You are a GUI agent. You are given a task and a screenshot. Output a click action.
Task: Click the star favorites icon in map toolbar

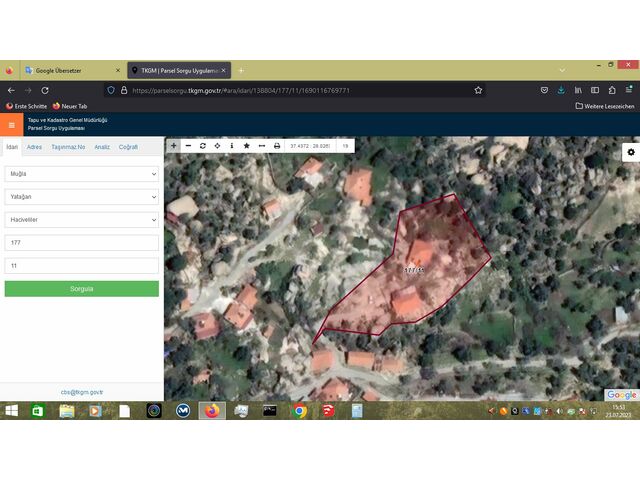tap(246, 146)
